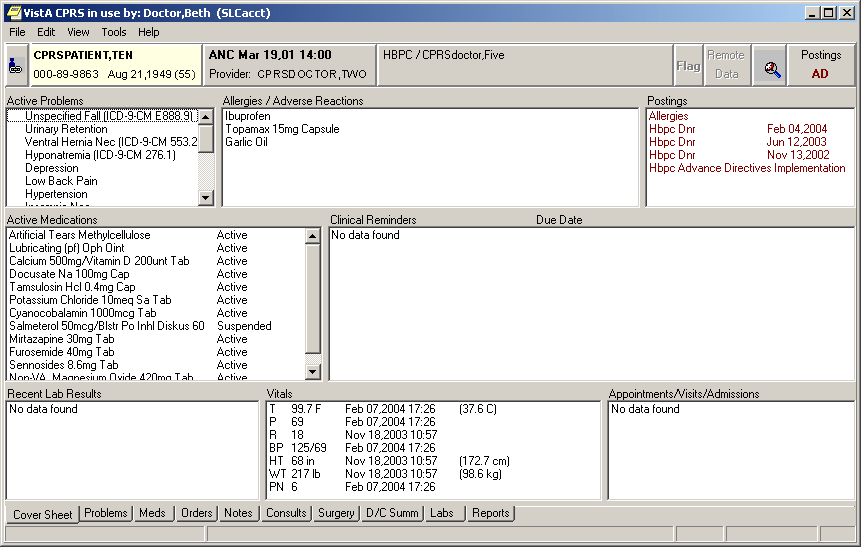The height and width of the screenshot is (547, 861).
Task: Click the CPRS application icon in title bar
Action: pos(12,13)
